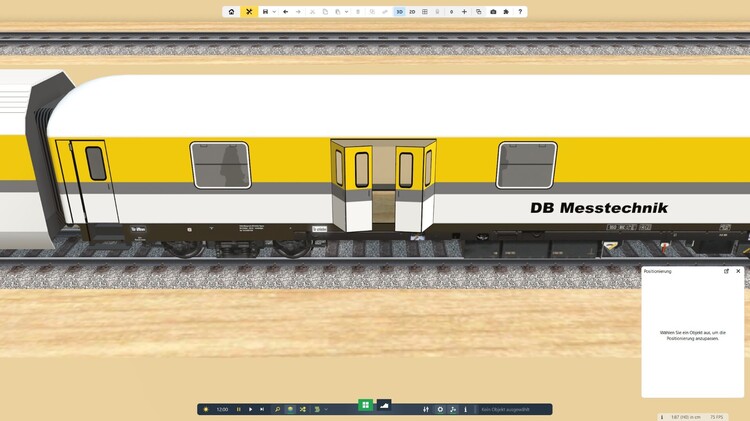Click the 12:00 time display
The height and width of the screenshot is (421, 750).
[x=222, y=410]
